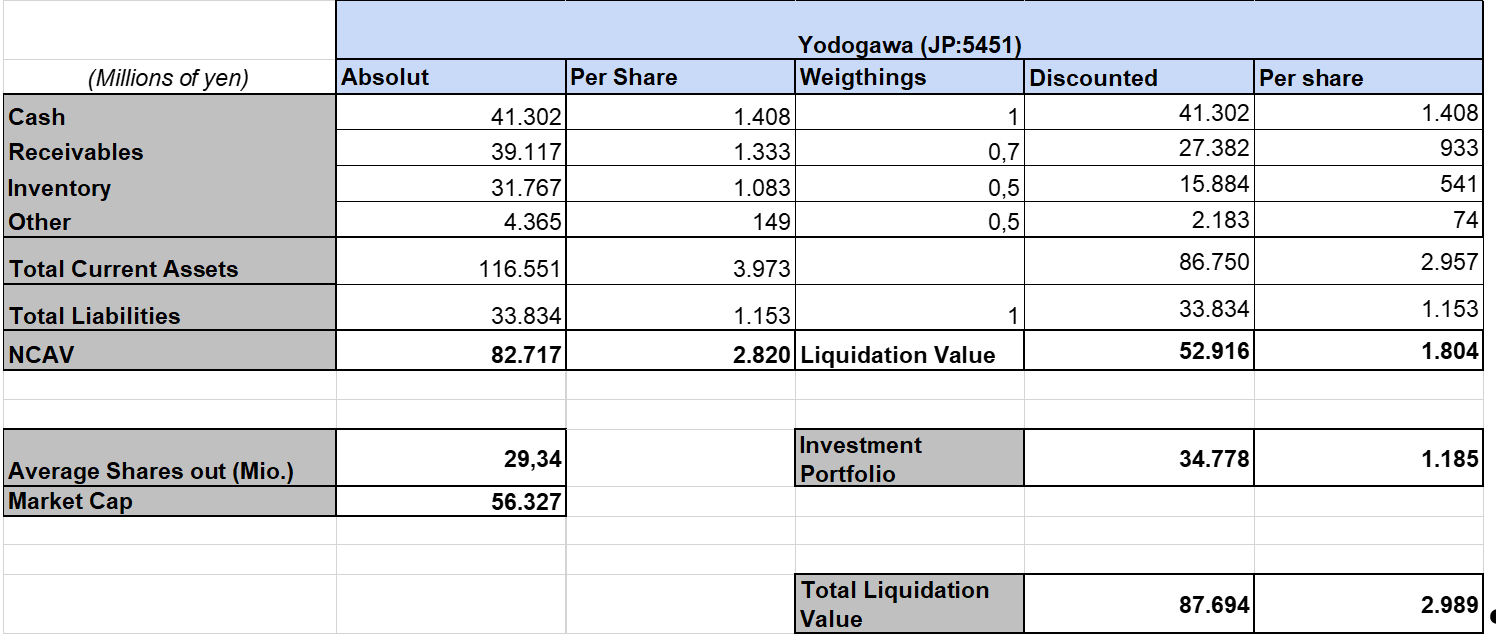Click Total Liquidation Value amount 87.694
1496x636 pixels.
(x=1140, y=604)
